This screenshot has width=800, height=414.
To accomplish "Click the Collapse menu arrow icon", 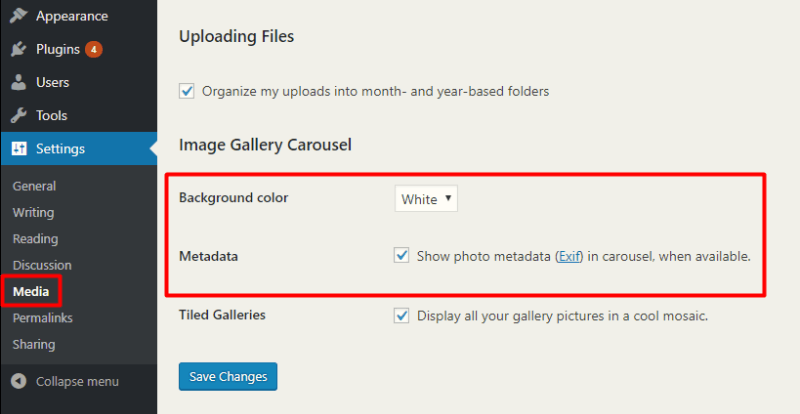I will coord(19,381).
